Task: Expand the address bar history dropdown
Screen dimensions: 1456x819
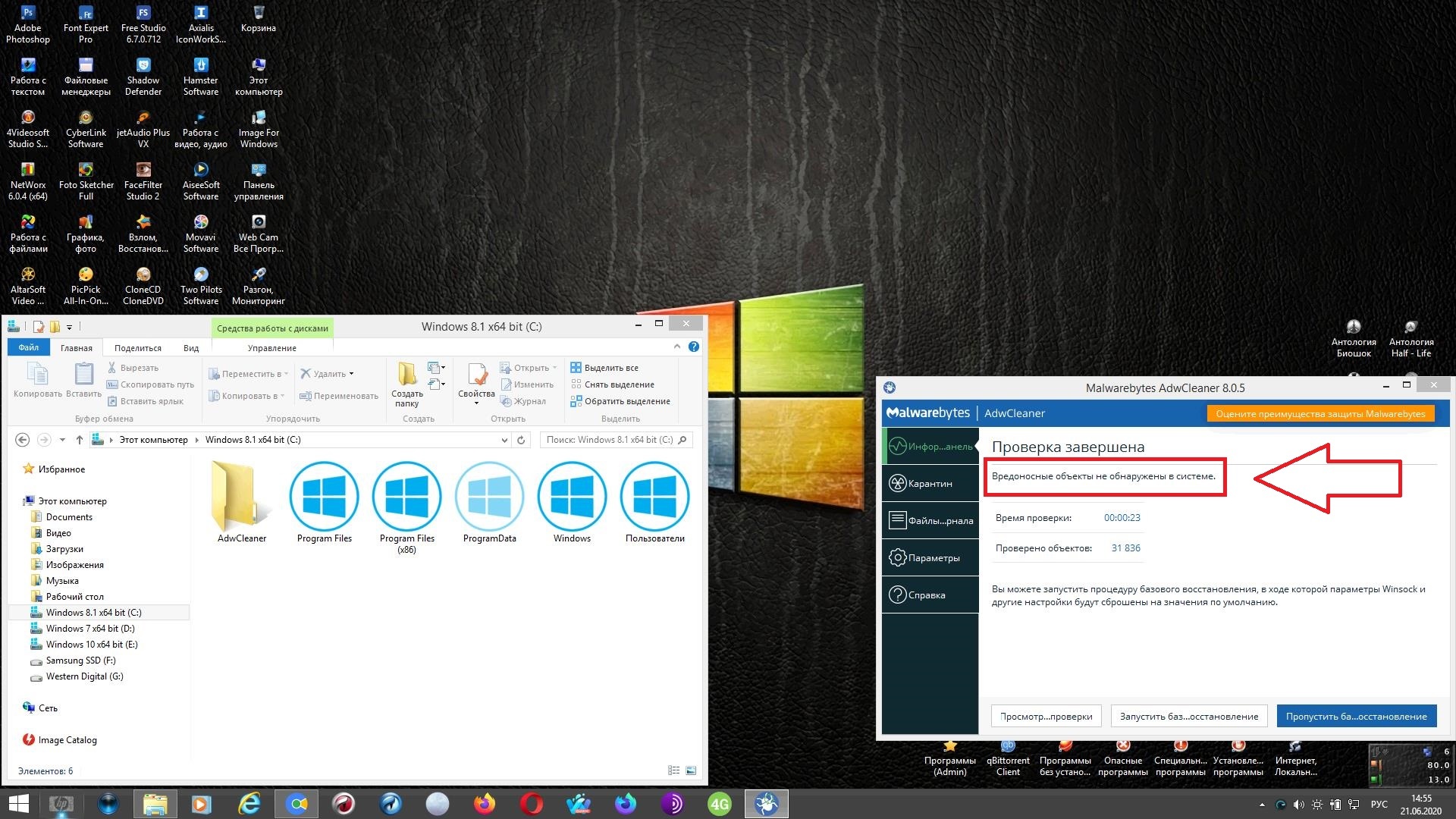Action: (505, 440)
